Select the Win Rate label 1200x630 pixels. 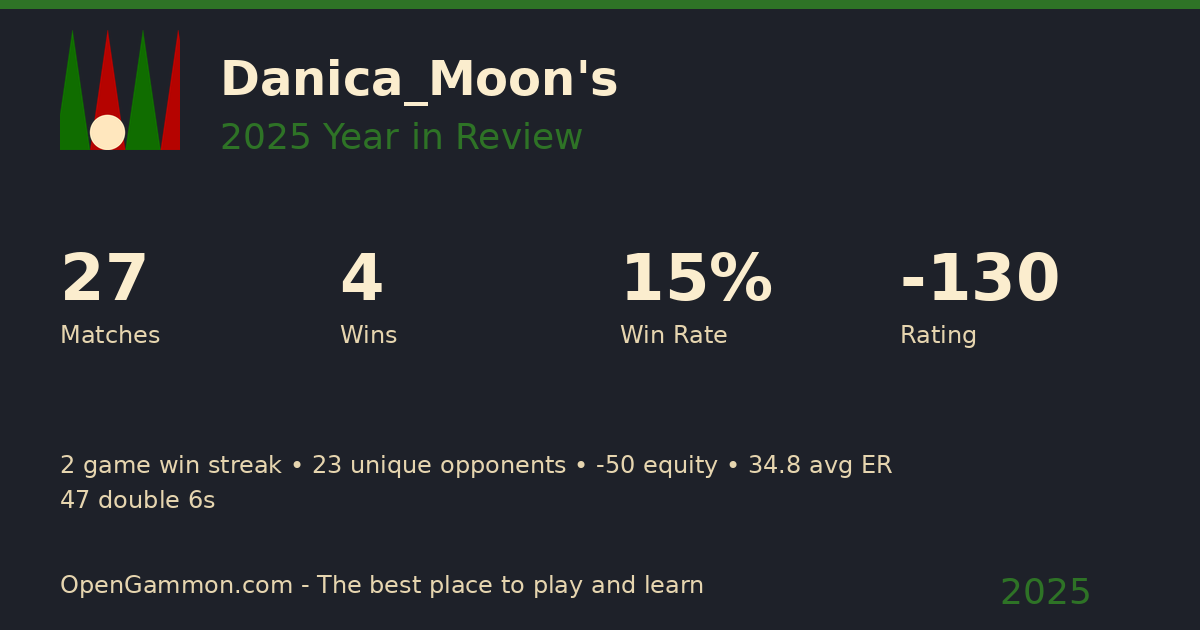tap(673, 336)
